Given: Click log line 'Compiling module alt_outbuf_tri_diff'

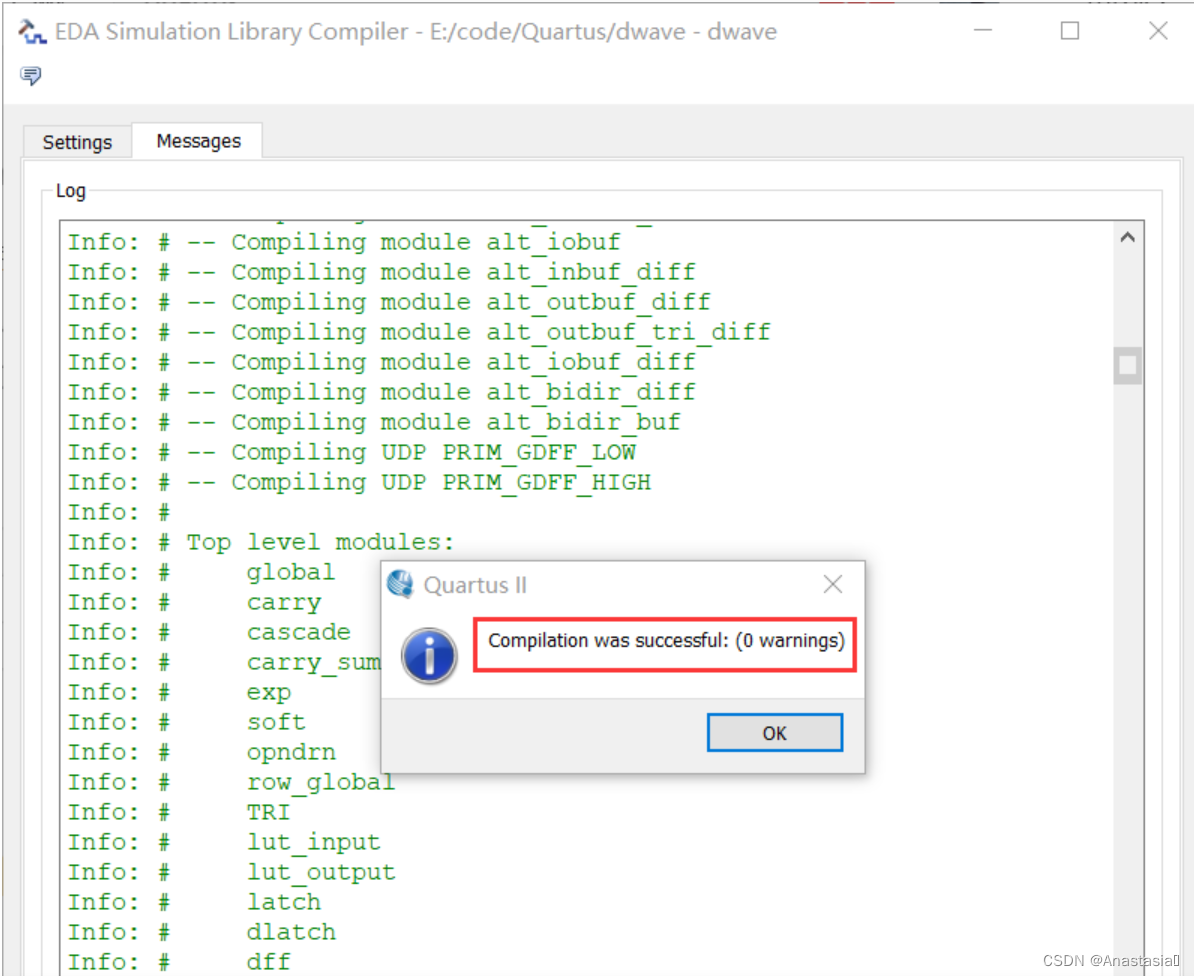Looking at the screenshot, I should point(419,332).
